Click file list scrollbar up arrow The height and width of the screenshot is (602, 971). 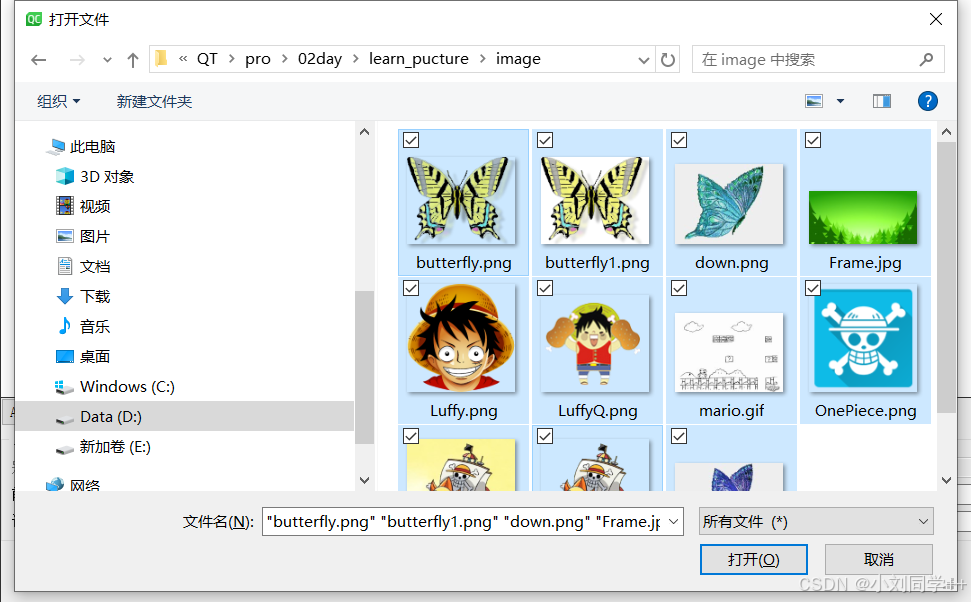pos(946,131)
